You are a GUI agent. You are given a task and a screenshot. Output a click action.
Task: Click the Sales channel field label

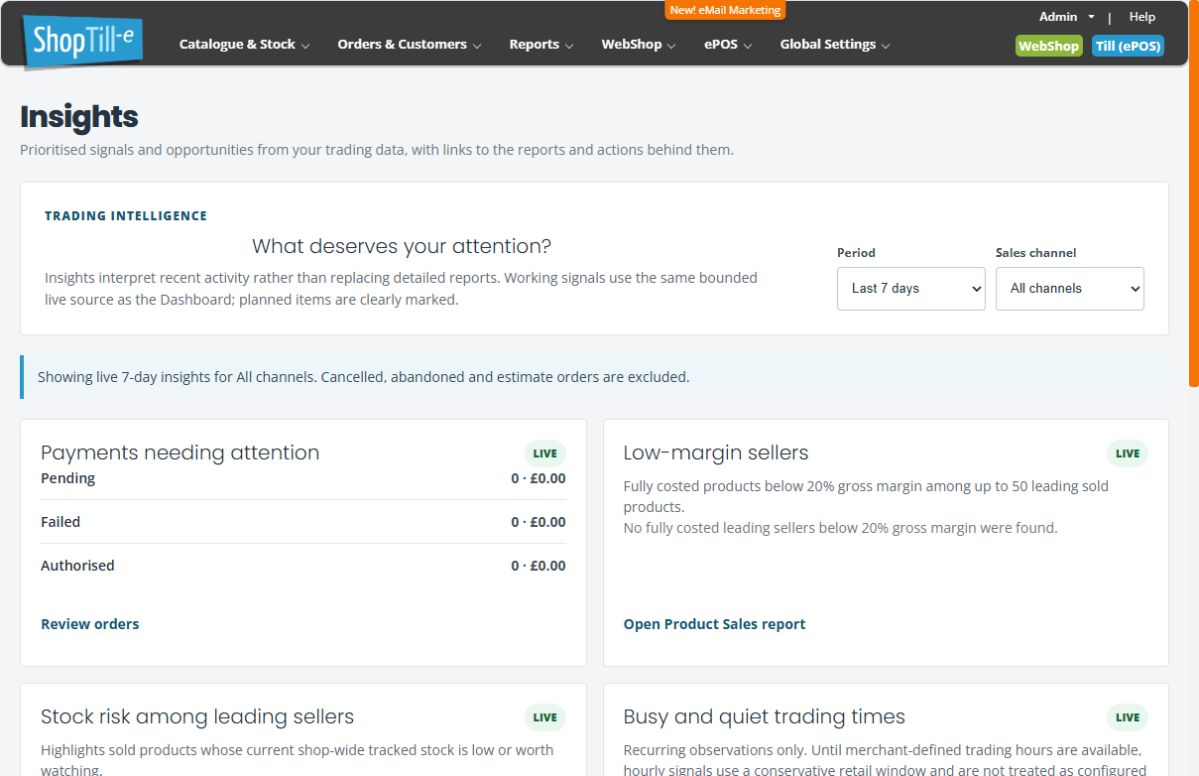[1035, 252]
